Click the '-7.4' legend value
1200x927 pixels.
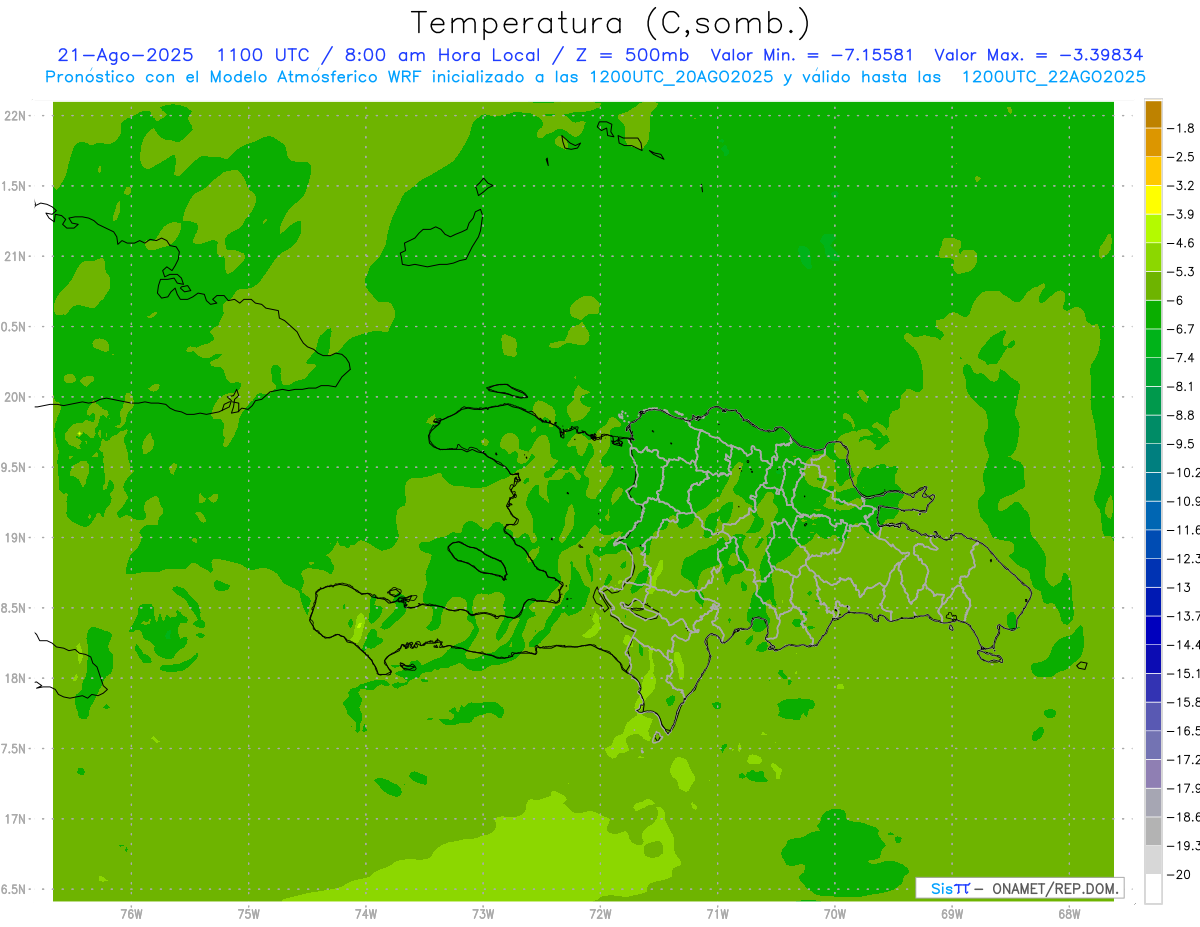tap(1182, 358)
